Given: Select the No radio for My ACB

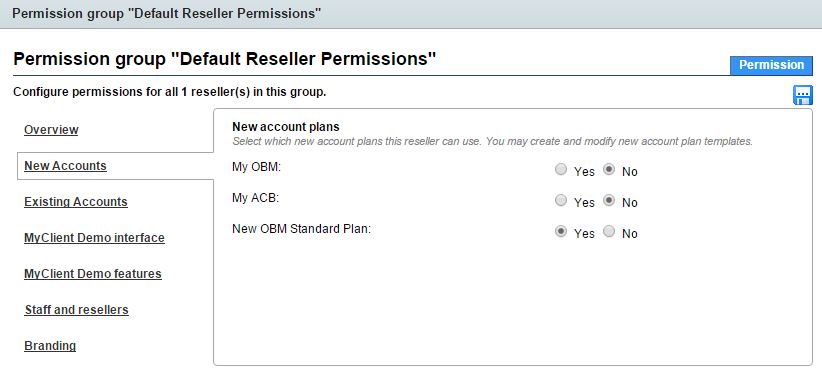Looking at the screenshot, I should (x=609, y=201).
